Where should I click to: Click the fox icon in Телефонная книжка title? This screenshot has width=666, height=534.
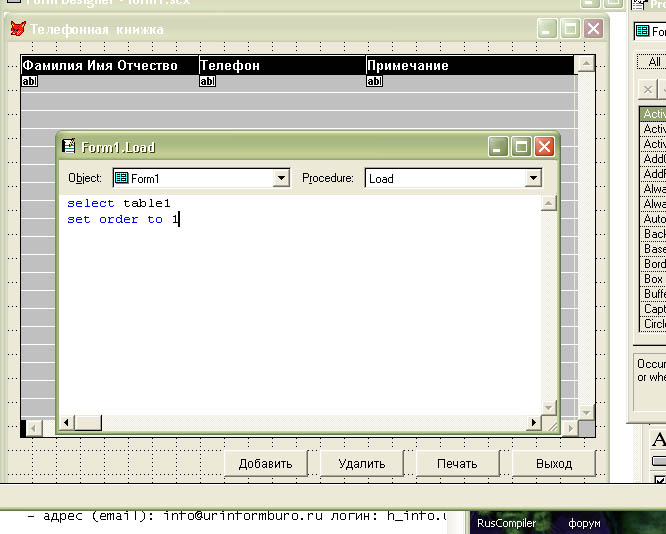[x=17, y=29]
